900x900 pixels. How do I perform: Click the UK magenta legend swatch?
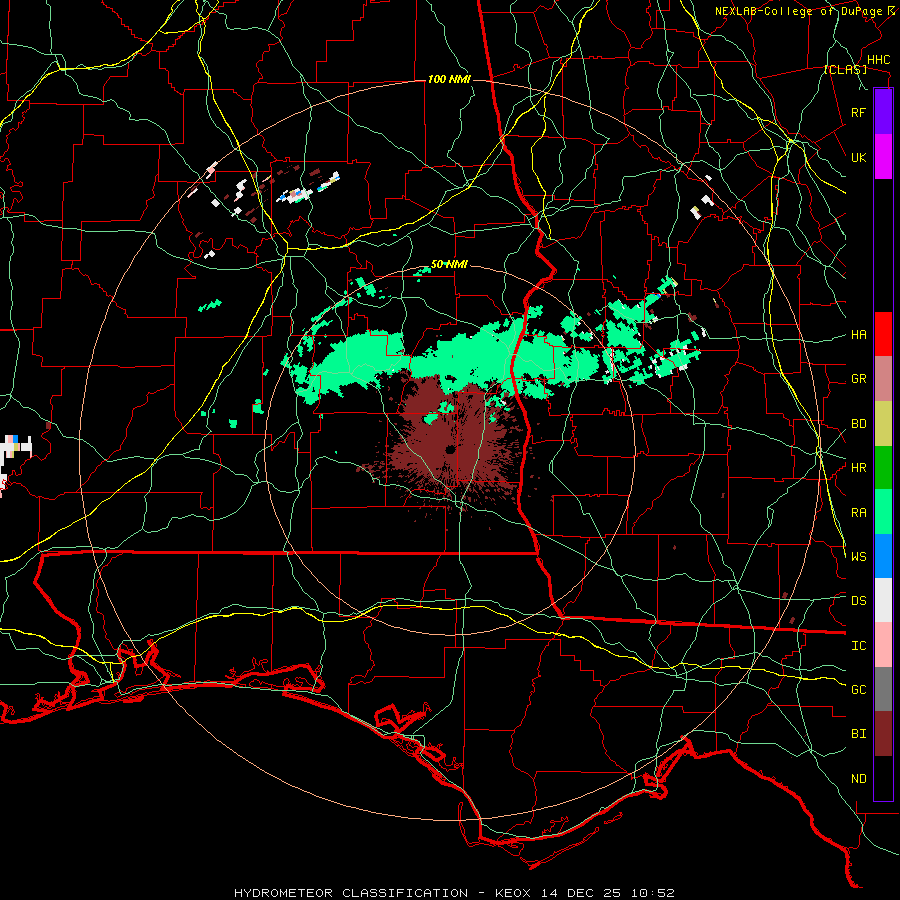(x=883, y=157)
